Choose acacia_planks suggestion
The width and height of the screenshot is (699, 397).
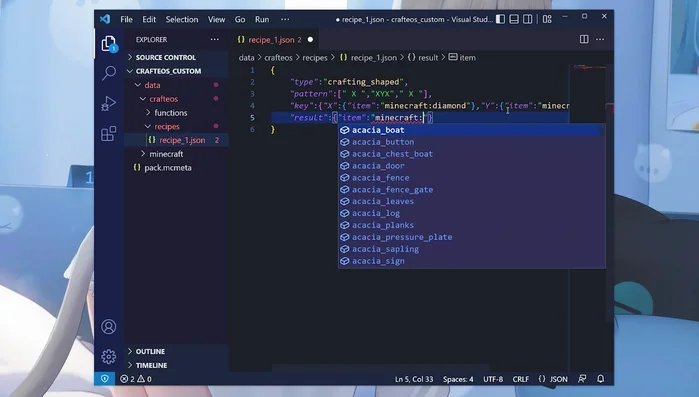[x=472, y=225]
